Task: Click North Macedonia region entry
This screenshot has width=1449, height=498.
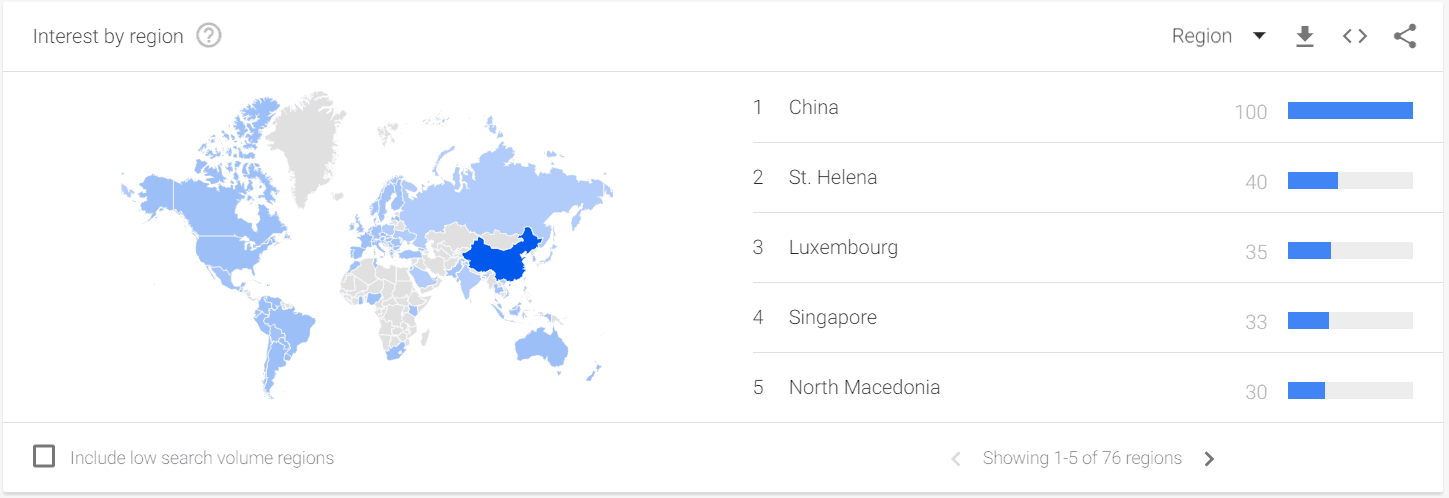Action: pos(864,387)
